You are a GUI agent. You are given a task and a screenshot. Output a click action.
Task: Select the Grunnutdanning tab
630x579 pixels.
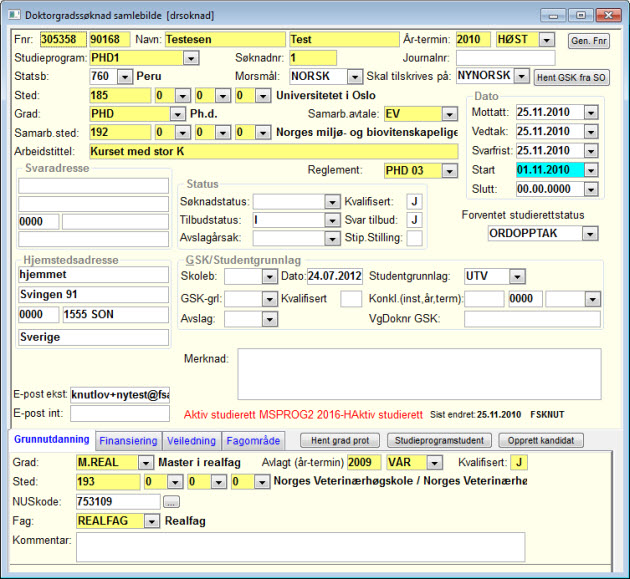pos(52,439)
